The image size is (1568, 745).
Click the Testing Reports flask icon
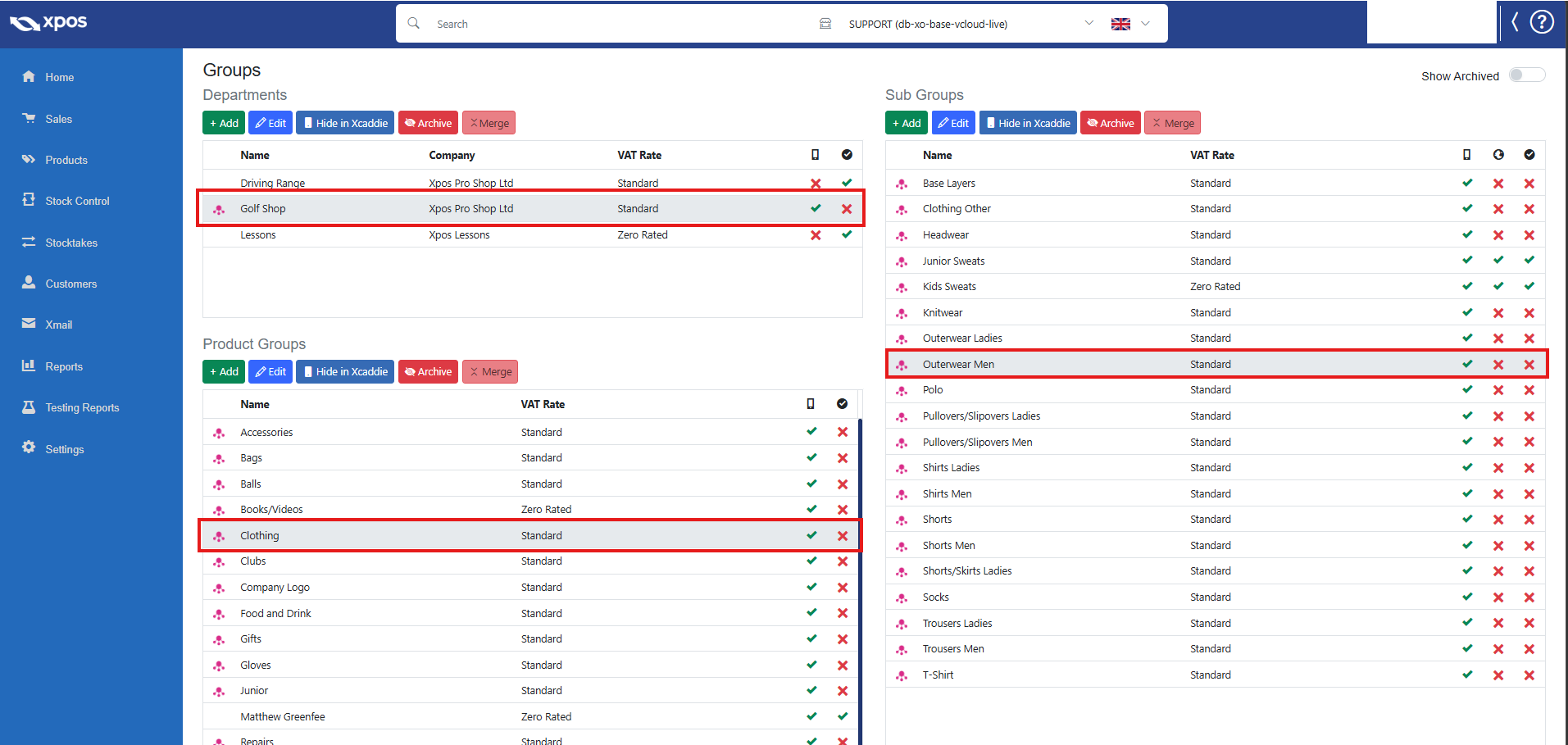point(29,407)
